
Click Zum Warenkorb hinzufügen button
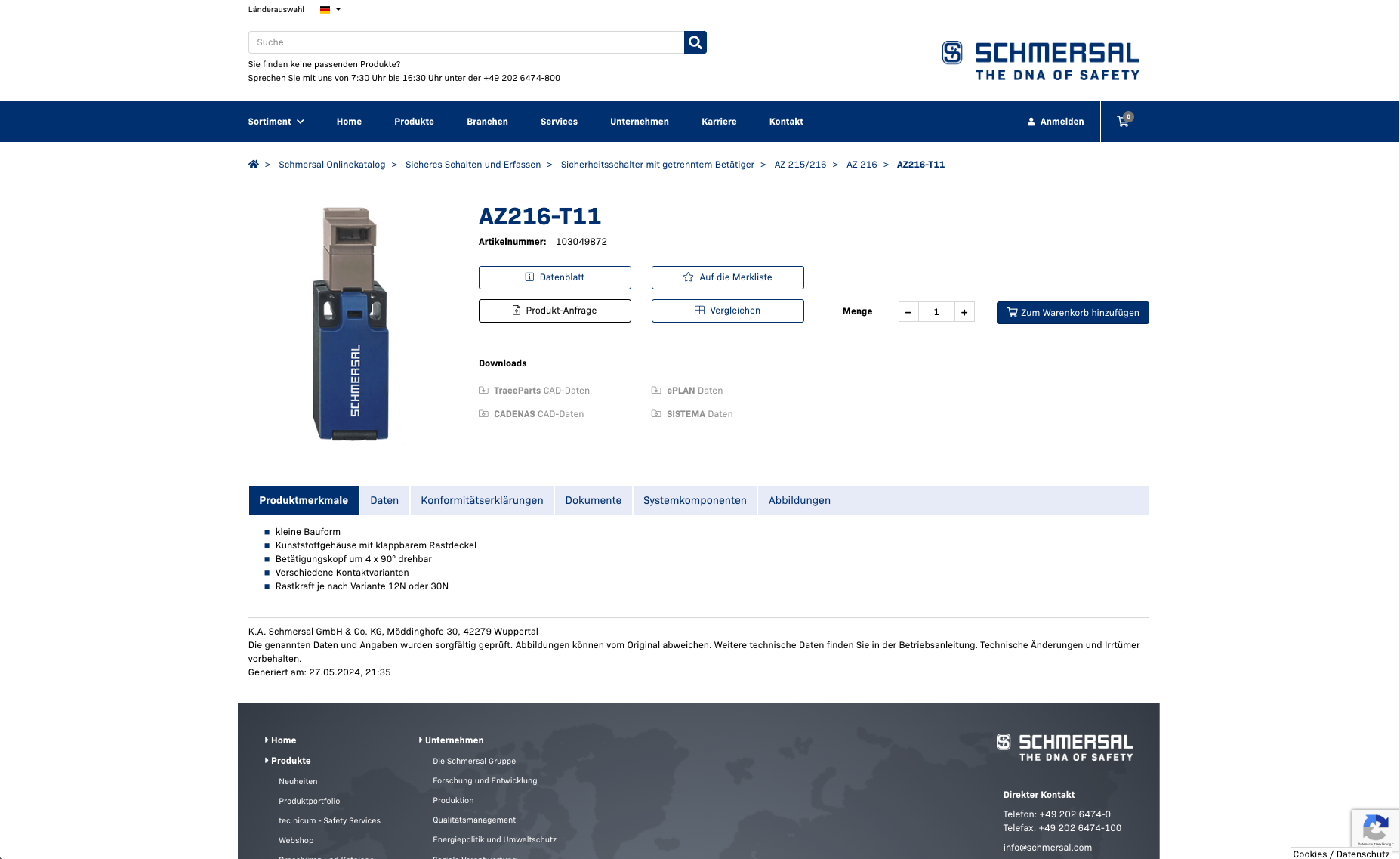pyautogui.click(x=1073, y=313)
